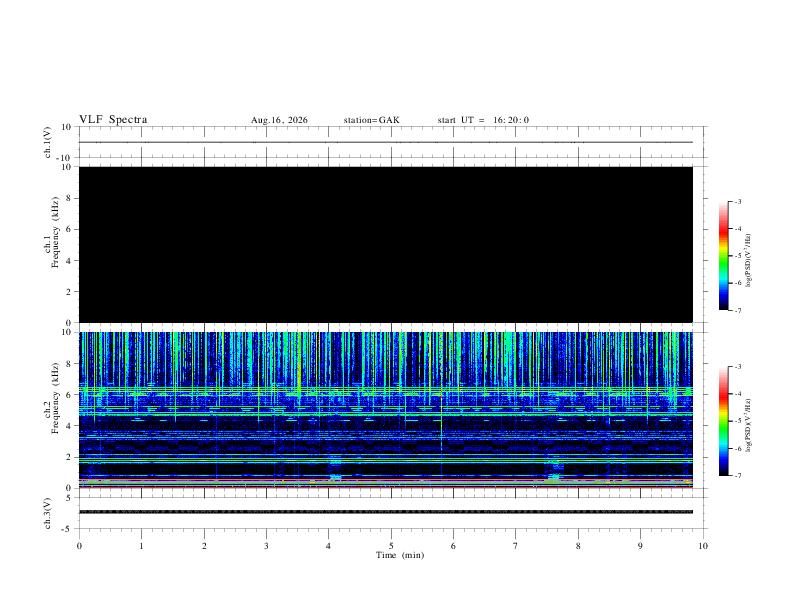Click the ch.1 spectrogram color scale bar
The image size is (792, 612).
pos(723,256)
